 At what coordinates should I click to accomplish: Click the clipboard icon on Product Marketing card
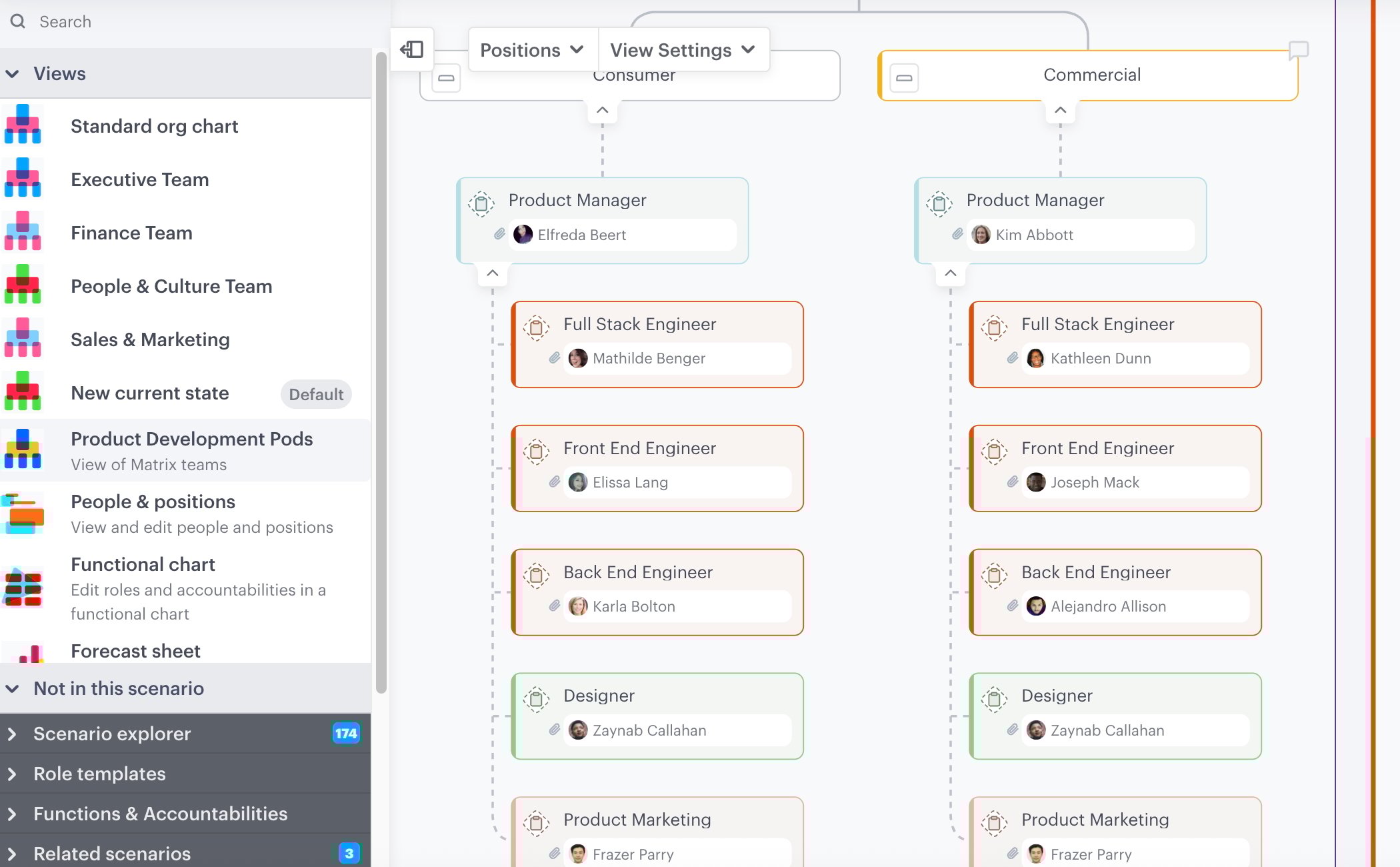point(537,822)
